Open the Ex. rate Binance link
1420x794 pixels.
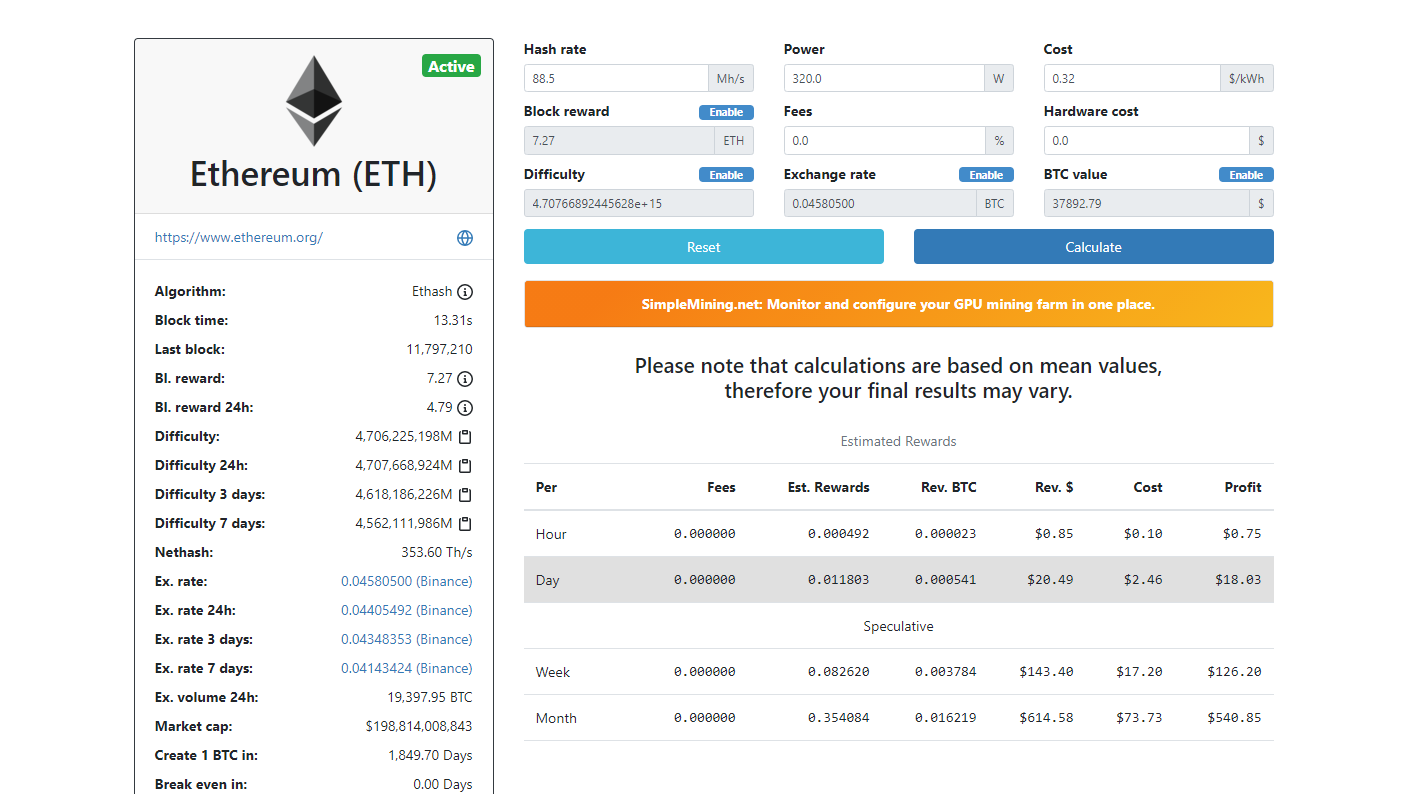tap(407, 582)
